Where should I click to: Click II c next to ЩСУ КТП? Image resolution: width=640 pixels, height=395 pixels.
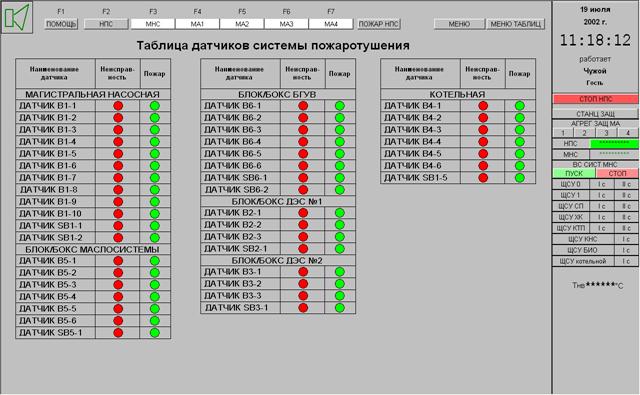pos(626,229)
